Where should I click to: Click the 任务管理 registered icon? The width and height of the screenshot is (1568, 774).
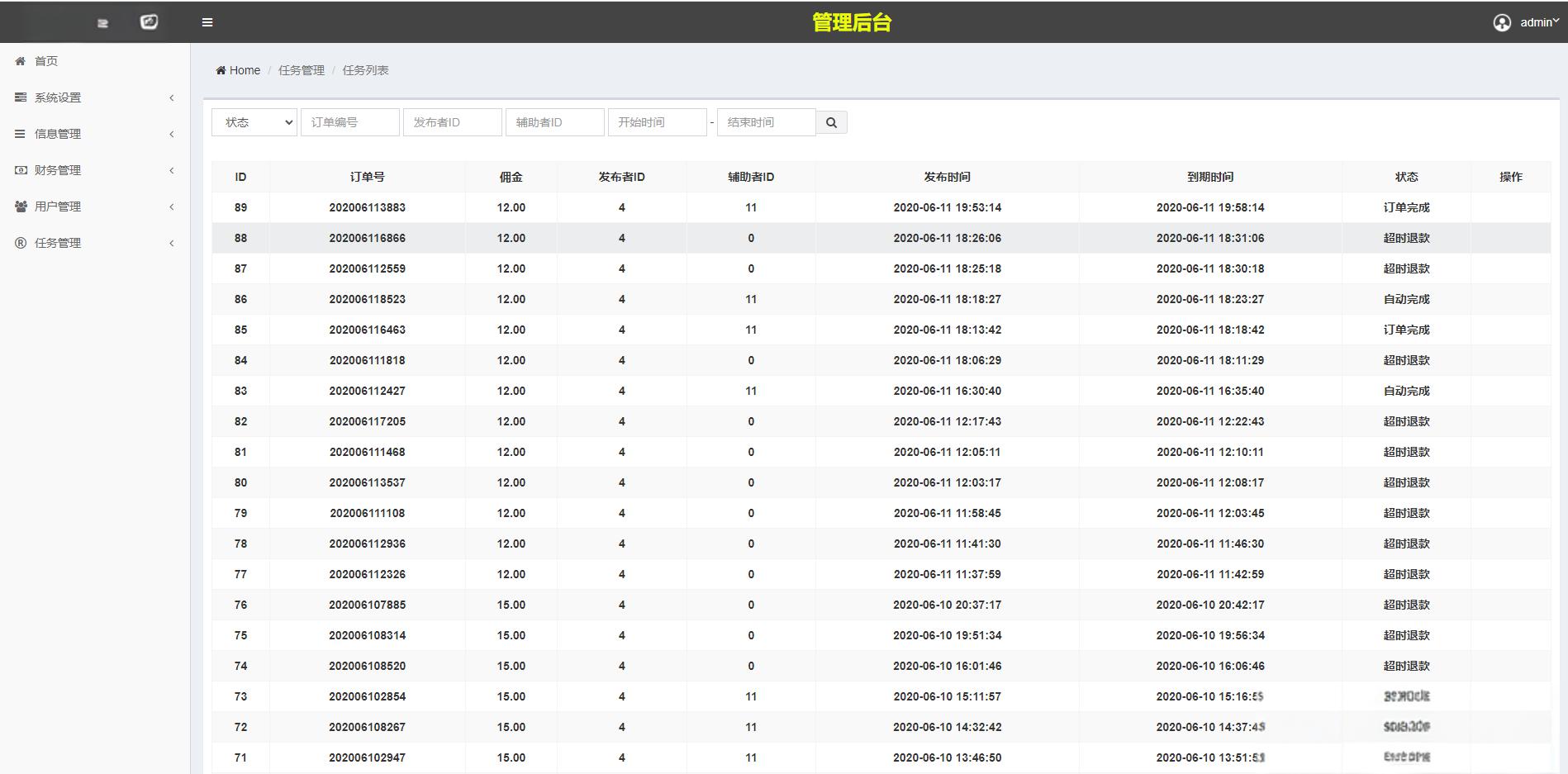click(x=21, y=243)
